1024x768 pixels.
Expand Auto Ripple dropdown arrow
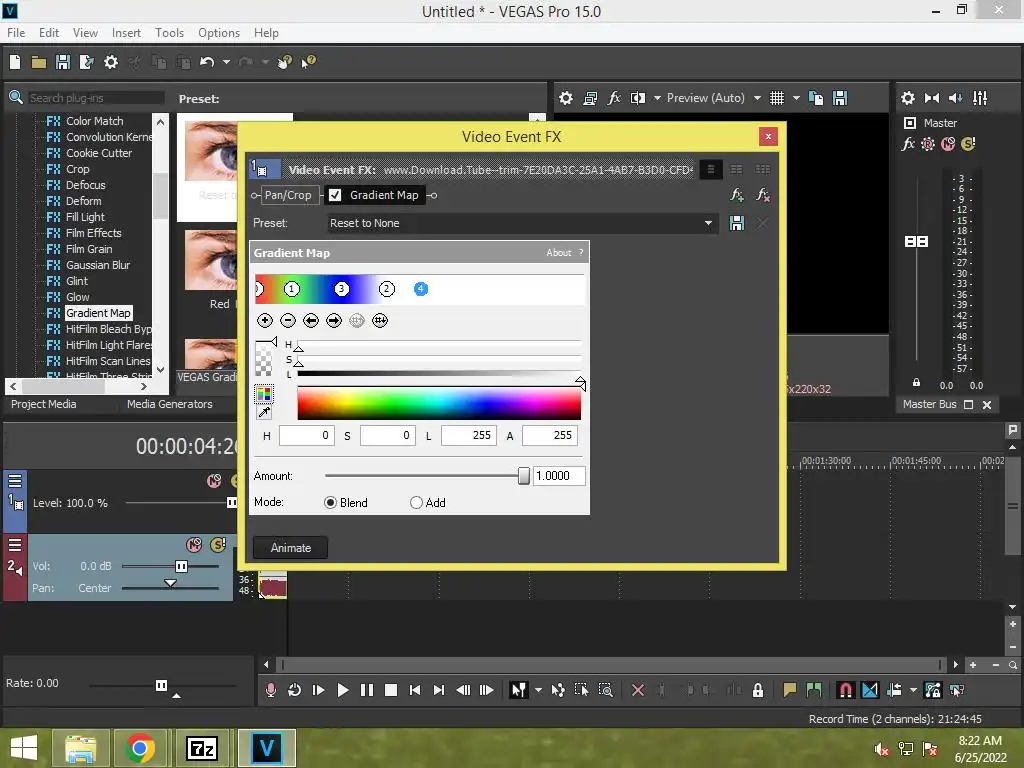(913, 690)
